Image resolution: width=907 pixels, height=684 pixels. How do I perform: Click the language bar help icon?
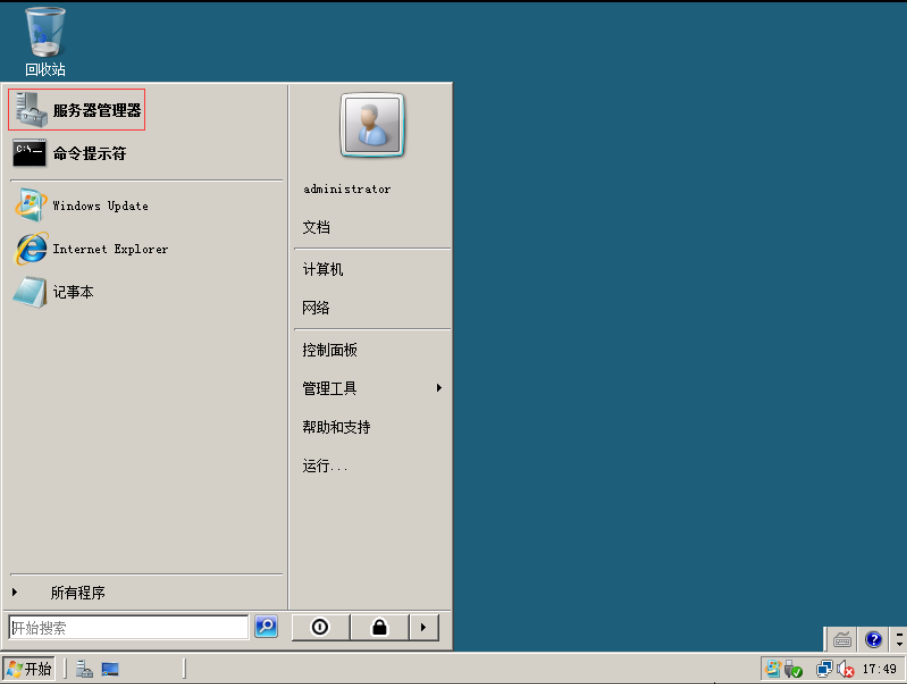point(873,639)
